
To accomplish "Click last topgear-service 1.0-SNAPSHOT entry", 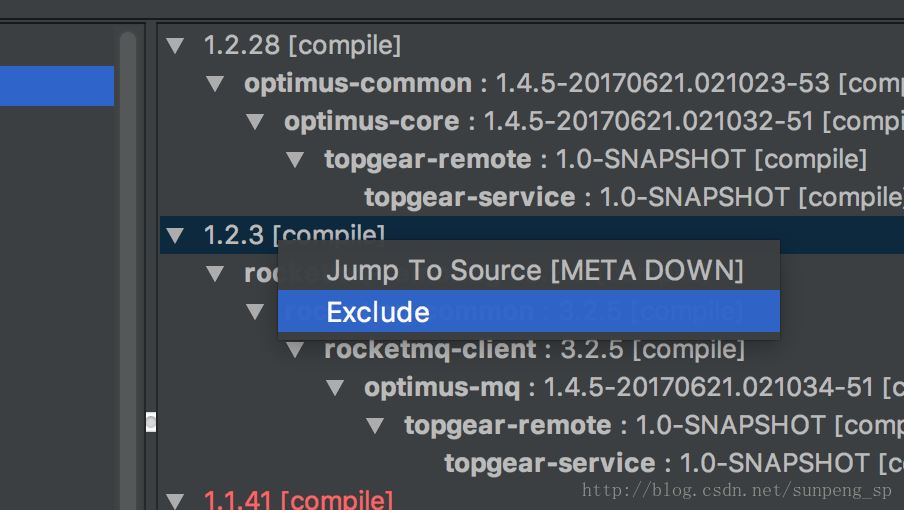I will point(549,463).
